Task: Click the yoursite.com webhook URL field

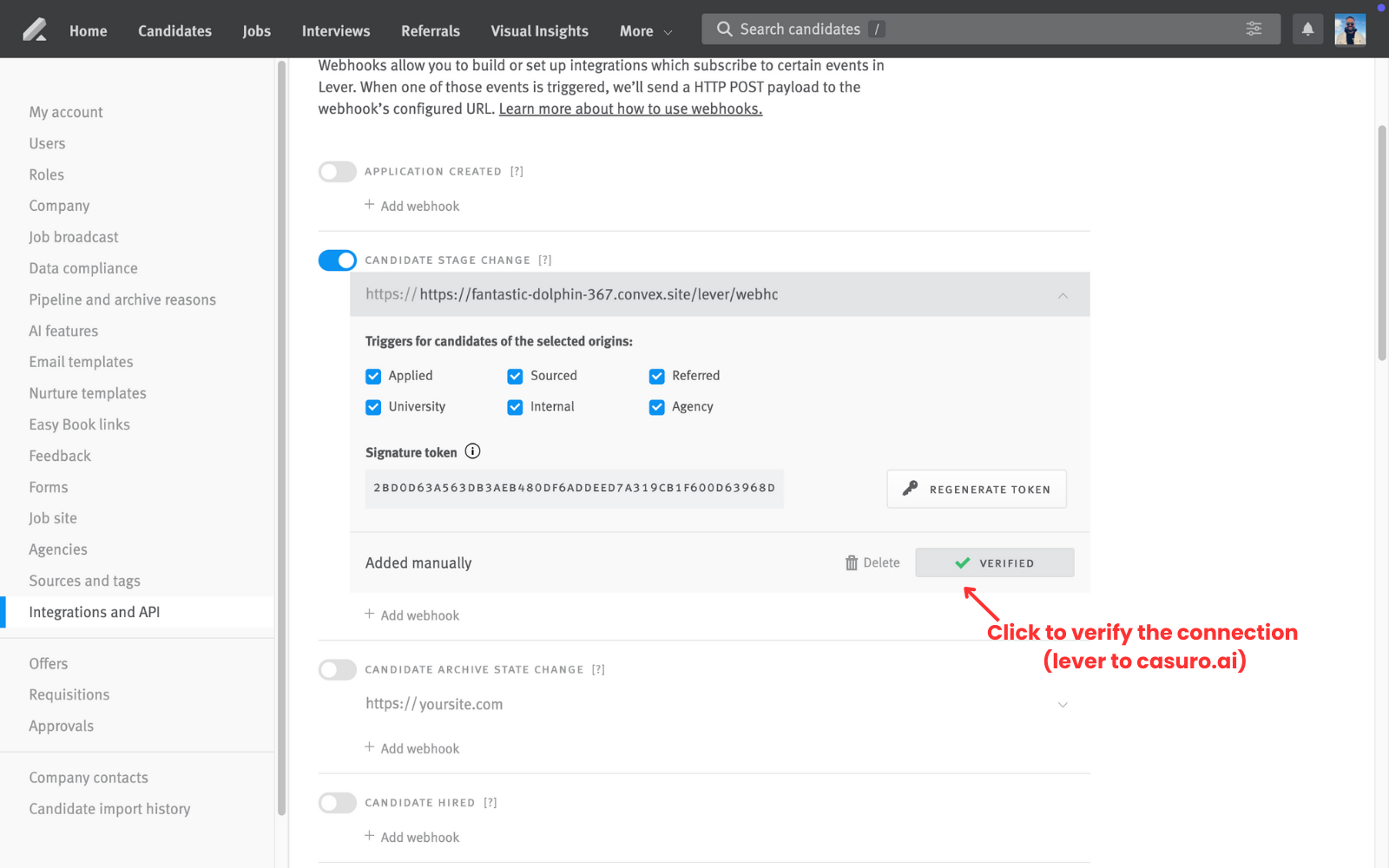Action: (x=720, y=704)
